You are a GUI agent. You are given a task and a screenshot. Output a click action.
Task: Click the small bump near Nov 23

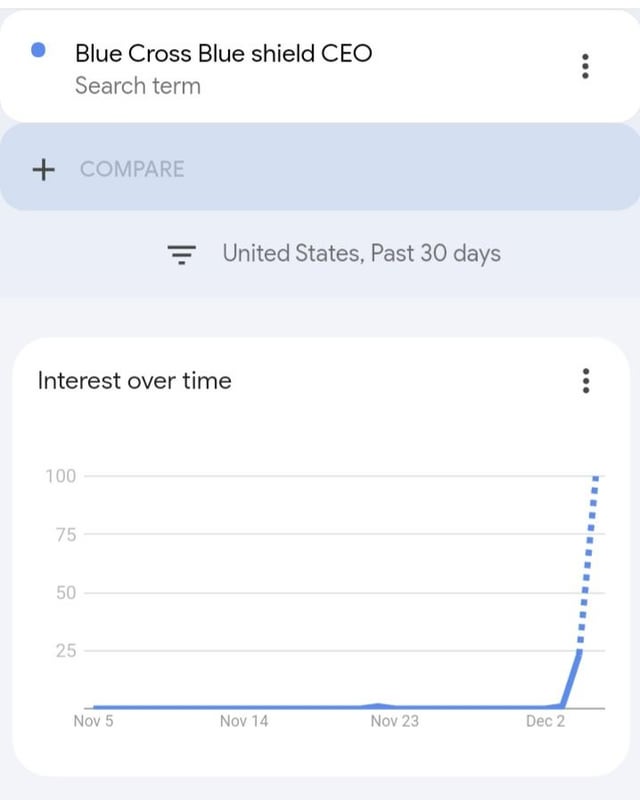[378, 705]
